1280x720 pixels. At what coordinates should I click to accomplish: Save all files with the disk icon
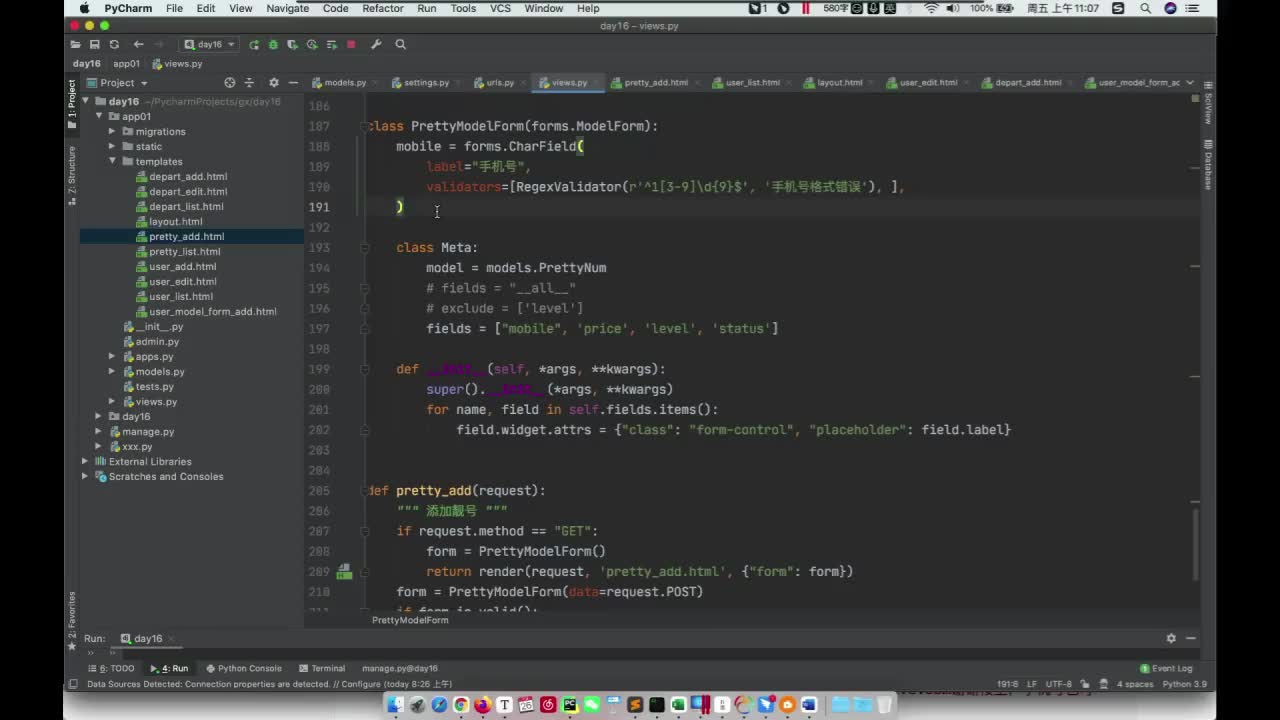point(94,45)
